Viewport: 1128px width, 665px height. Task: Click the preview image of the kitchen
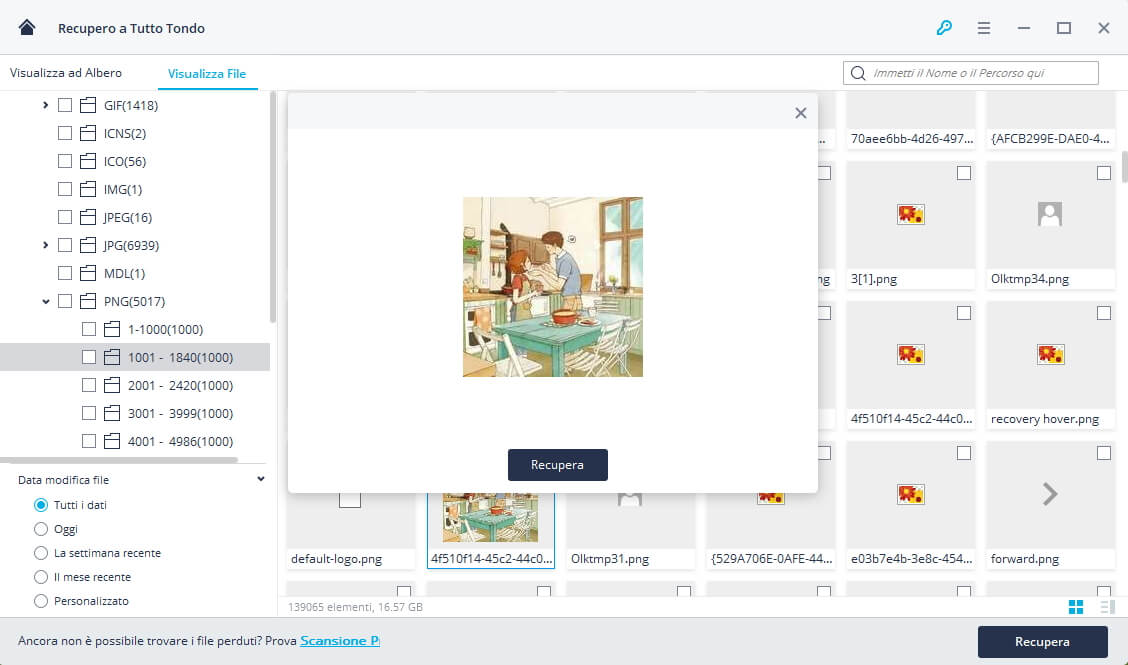[x=552, y=286]
